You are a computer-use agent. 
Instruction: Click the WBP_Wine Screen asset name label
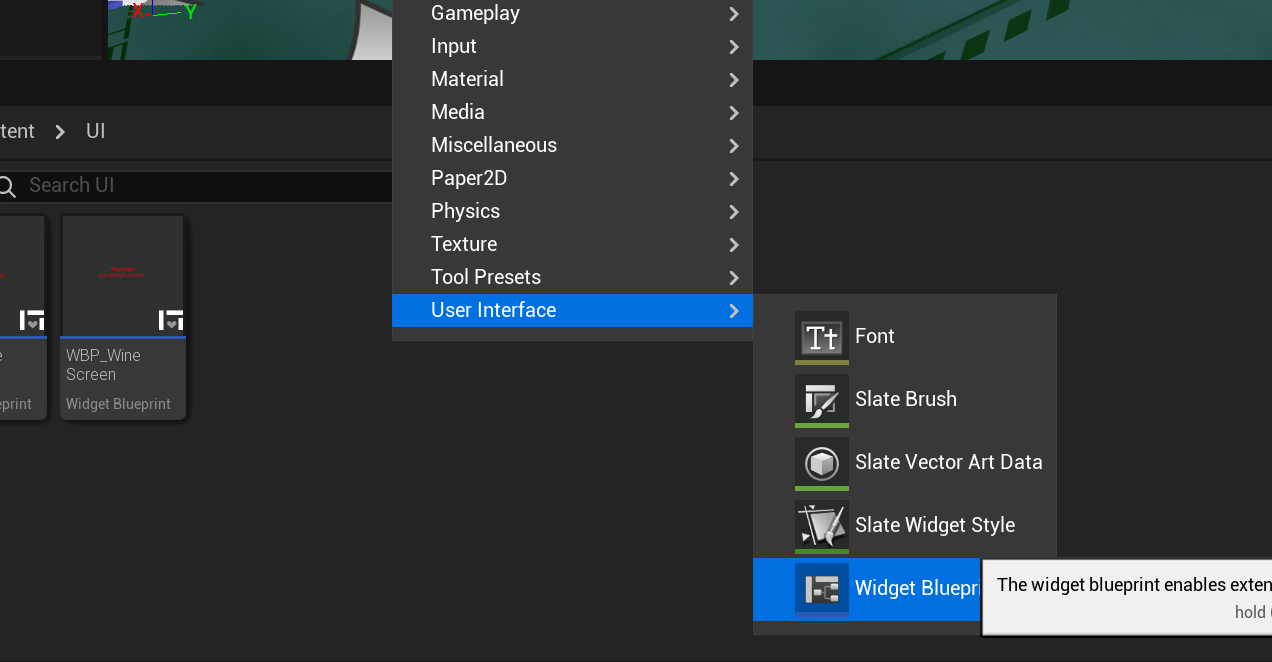(103, 365)
